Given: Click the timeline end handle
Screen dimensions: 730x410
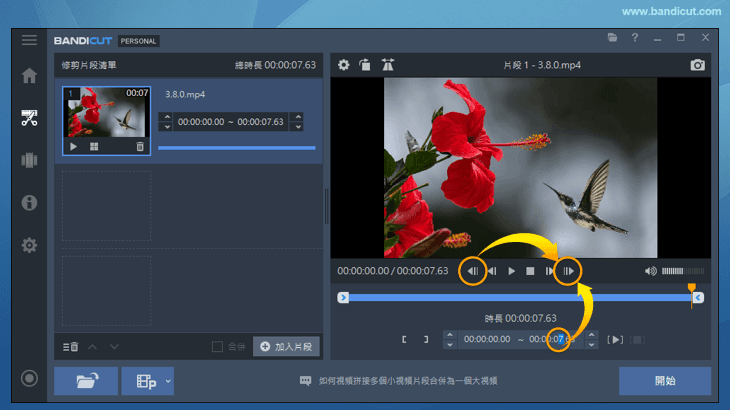Looking at the screenshot, I should 698,297.
